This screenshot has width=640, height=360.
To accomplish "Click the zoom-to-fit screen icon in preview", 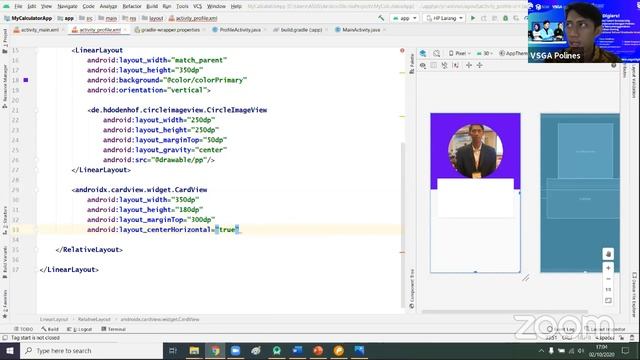I will [x=608, y=300].
